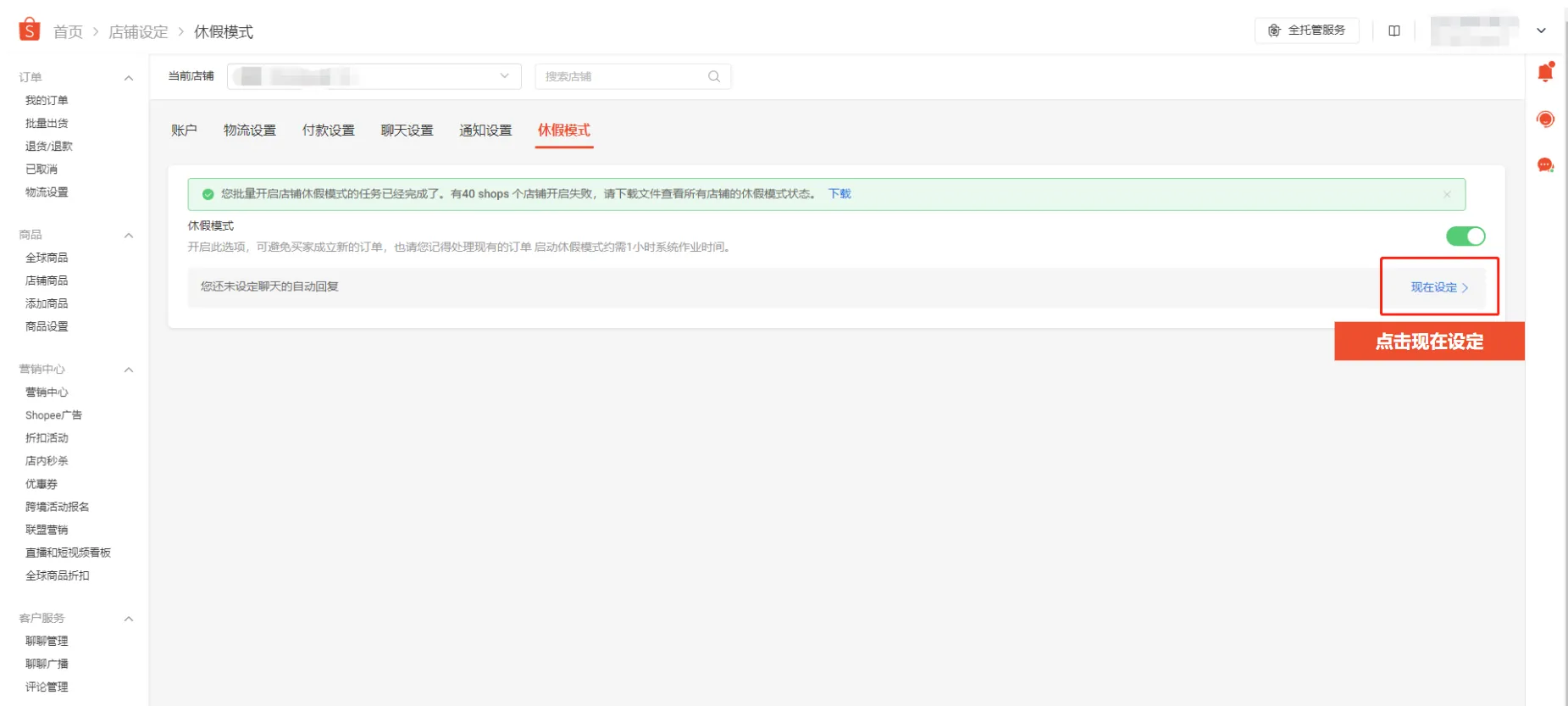Focus the 搜索店铺 search field

point(633,76)
